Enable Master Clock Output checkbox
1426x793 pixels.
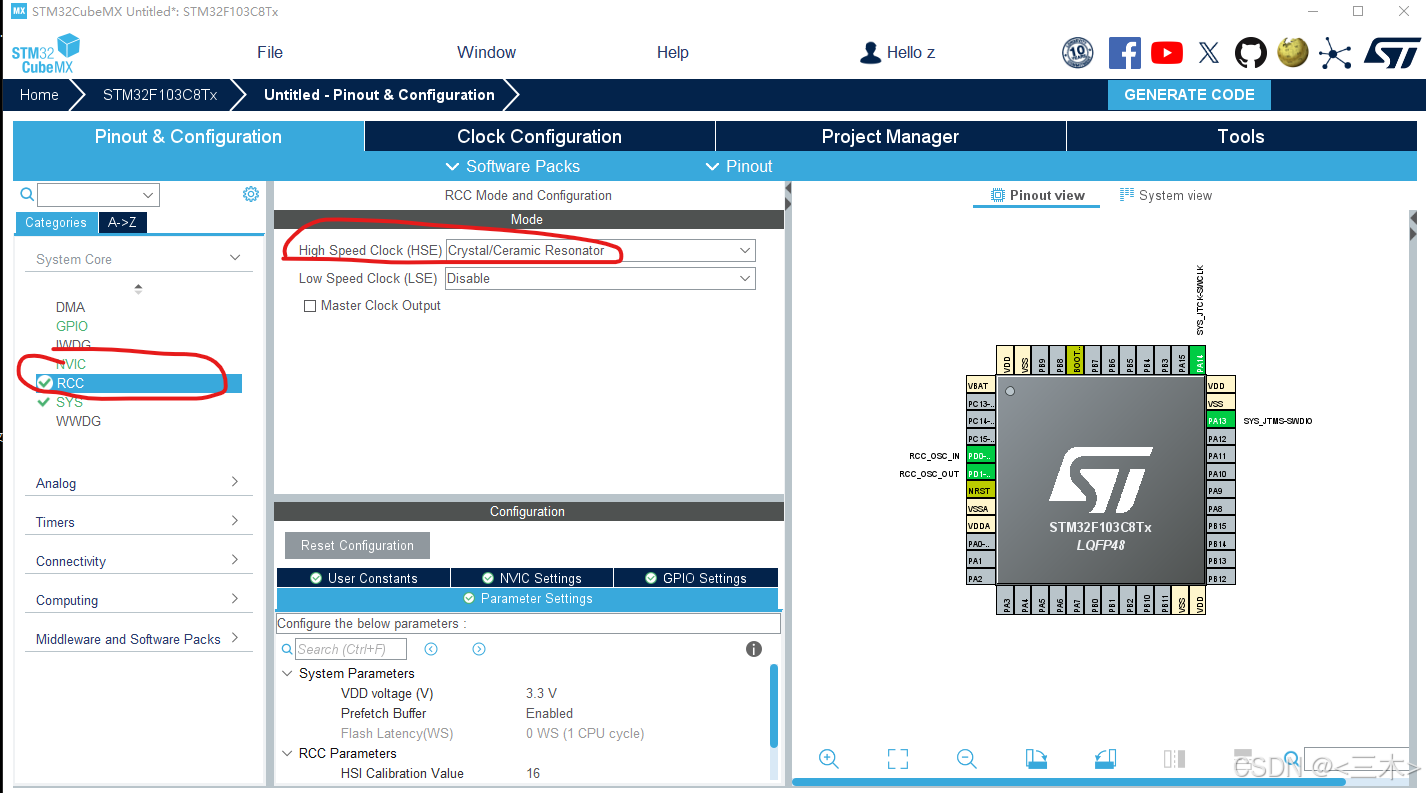click(310, 306)
